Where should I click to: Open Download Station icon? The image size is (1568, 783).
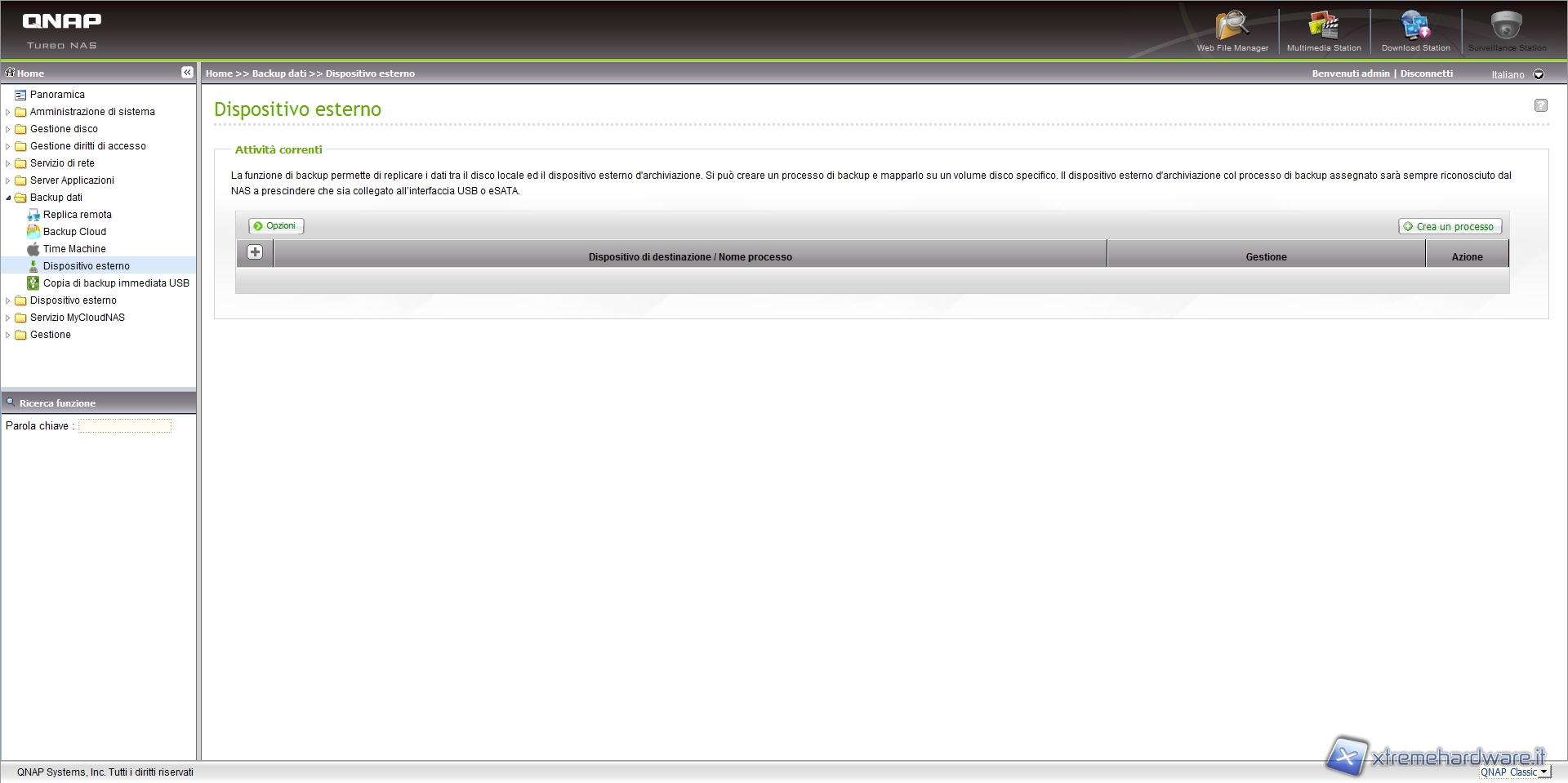pos(1415,26)
